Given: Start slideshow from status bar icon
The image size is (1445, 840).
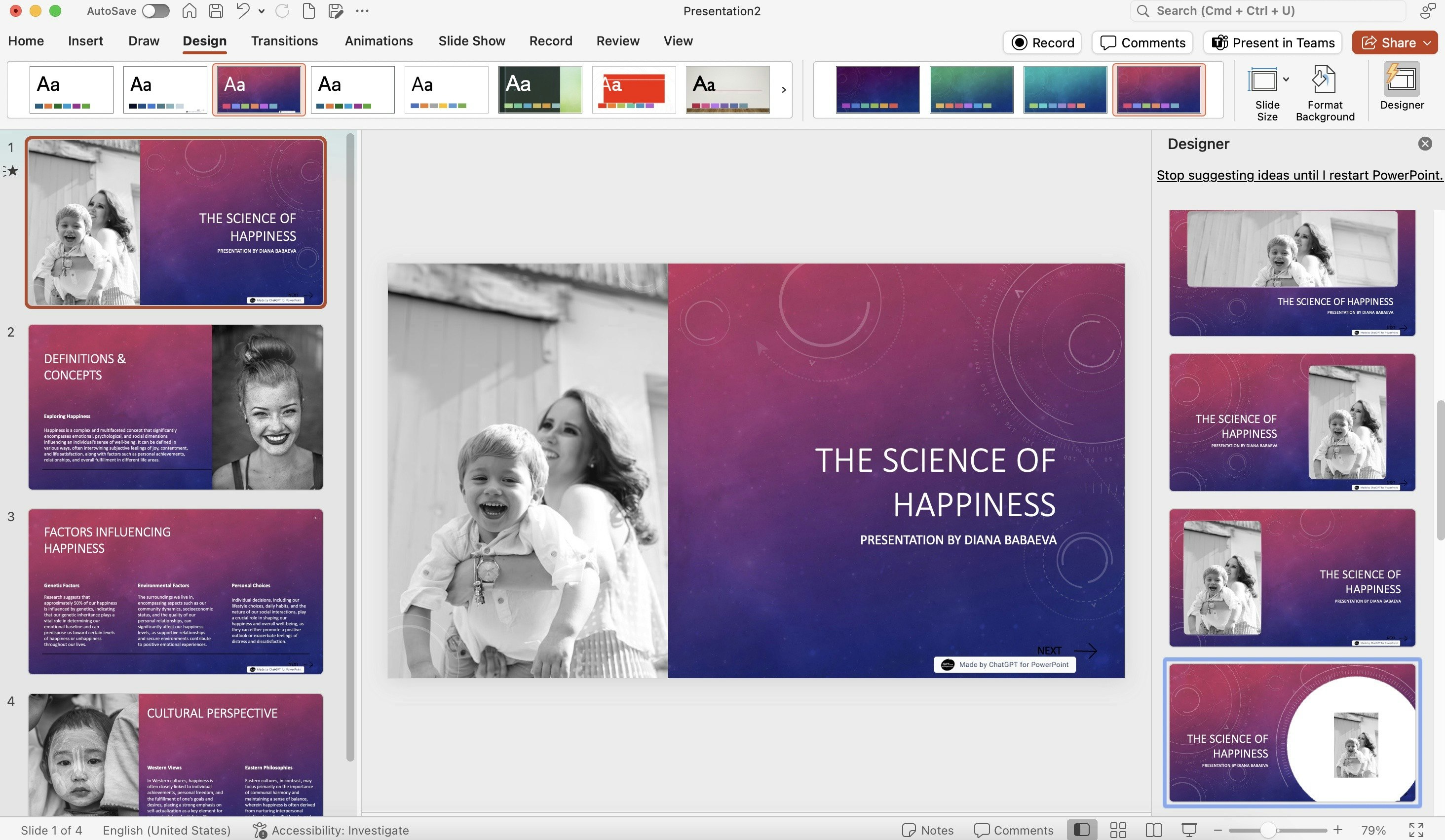Looking at the screenshot, I should click(x=1189, y=830).
